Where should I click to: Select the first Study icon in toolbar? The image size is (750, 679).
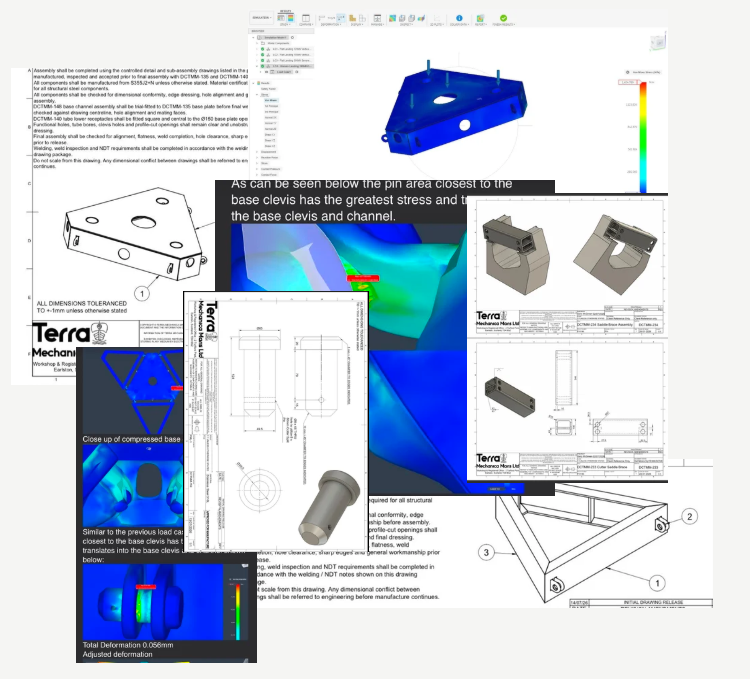click(281, 18)
